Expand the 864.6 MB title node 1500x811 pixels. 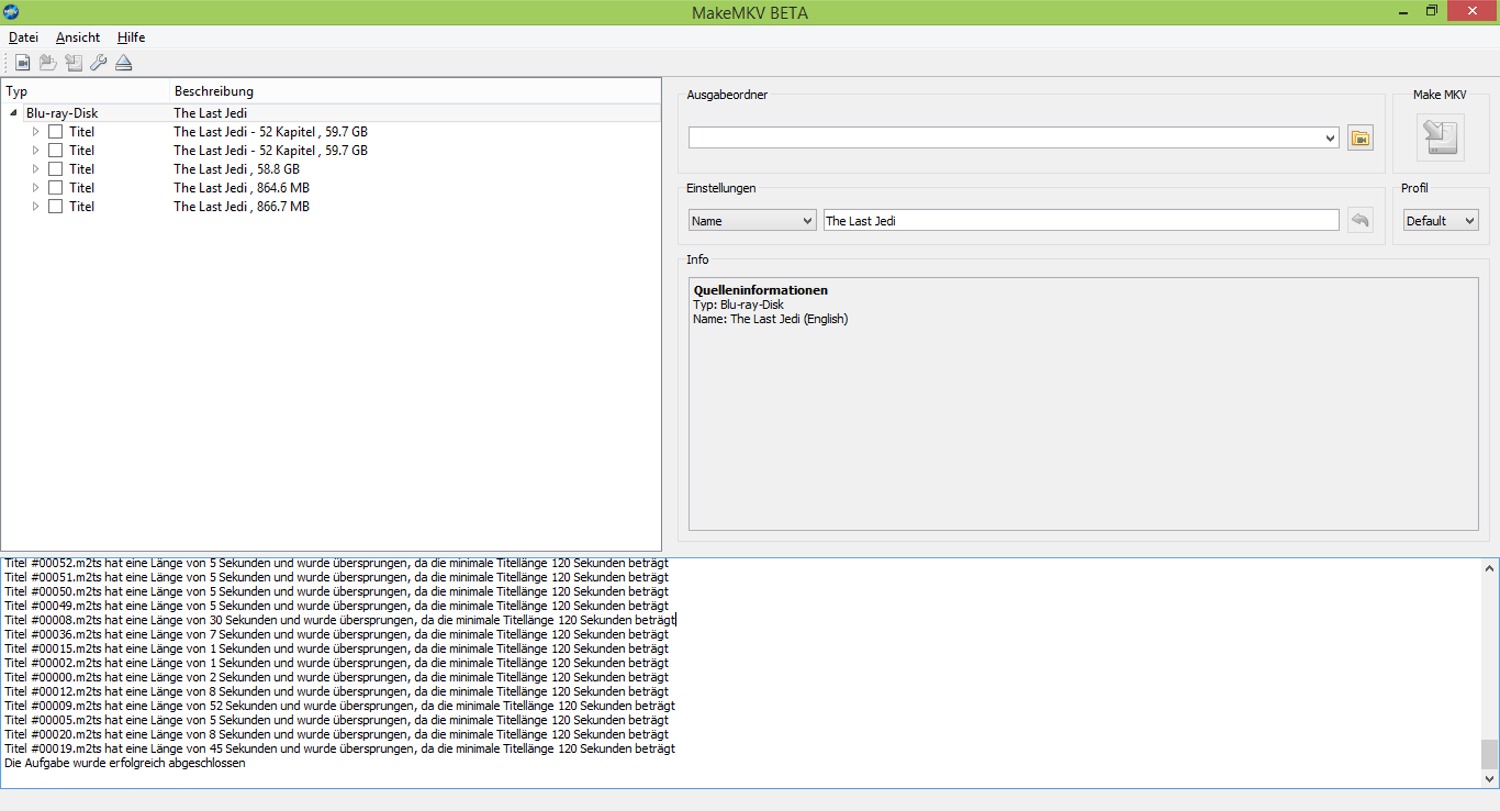coord(36,188)
